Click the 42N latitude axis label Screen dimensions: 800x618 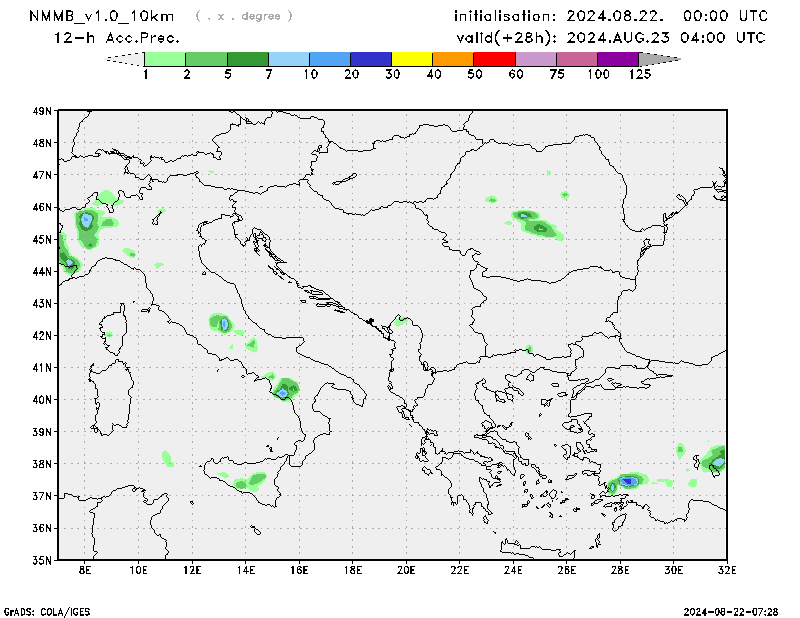41,335
